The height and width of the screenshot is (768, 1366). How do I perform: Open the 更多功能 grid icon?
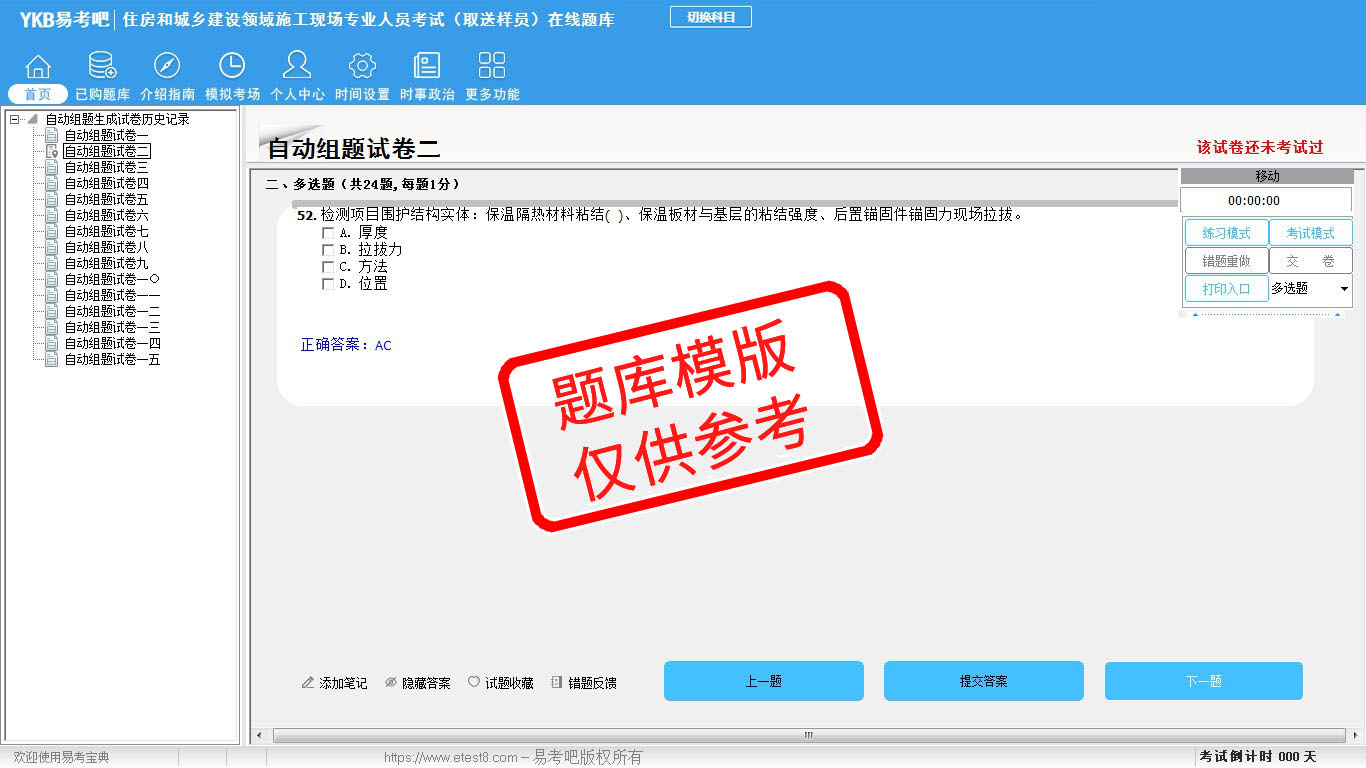492,66
